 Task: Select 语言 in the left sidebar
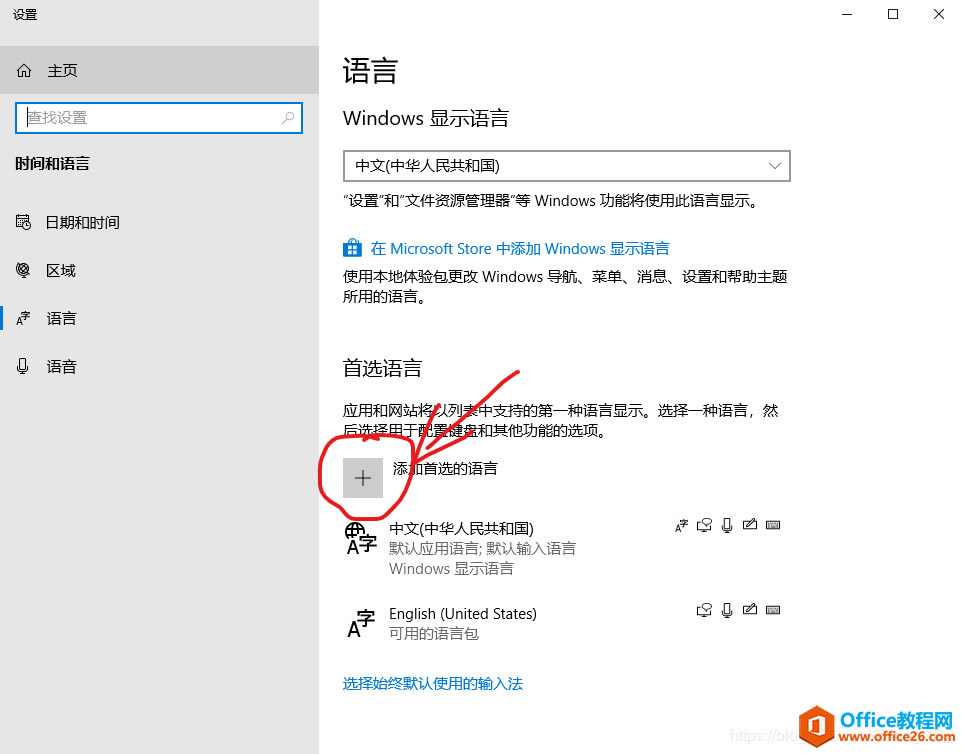[x=60, y=318]
